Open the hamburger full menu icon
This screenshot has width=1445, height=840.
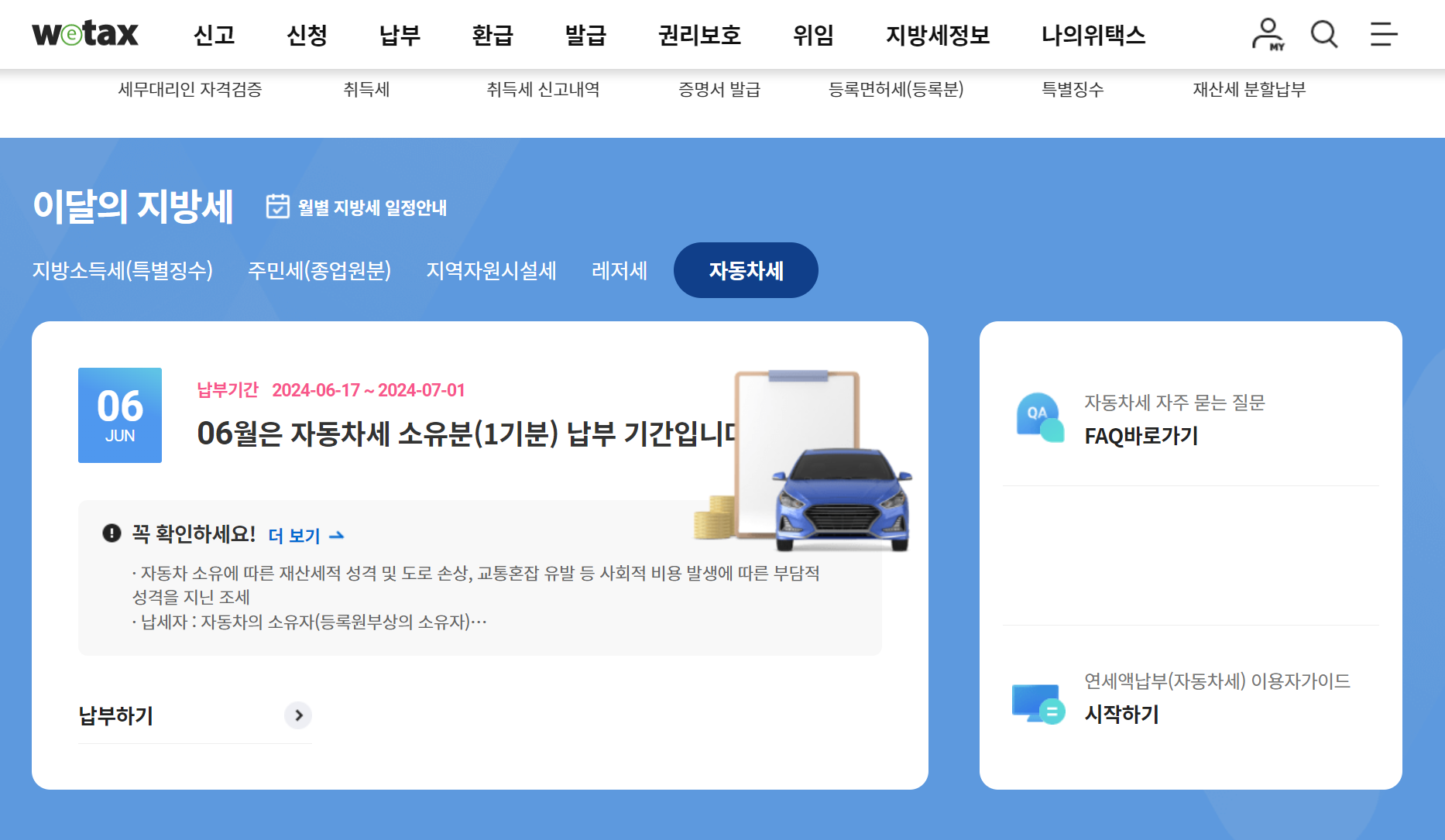point(1383,35)
